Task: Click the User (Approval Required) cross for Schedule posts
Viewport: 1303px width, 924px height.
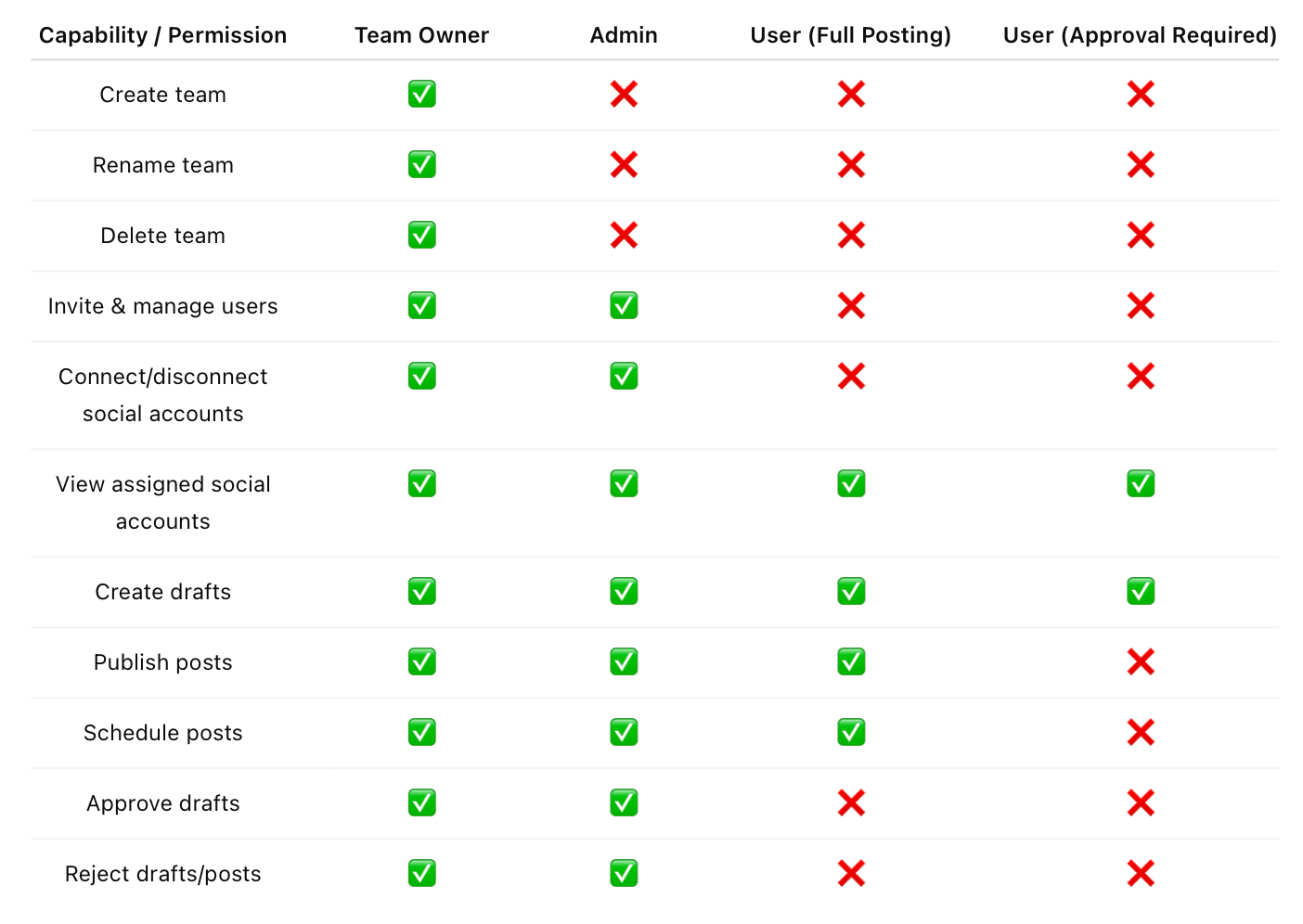Action: (1141, 733)
